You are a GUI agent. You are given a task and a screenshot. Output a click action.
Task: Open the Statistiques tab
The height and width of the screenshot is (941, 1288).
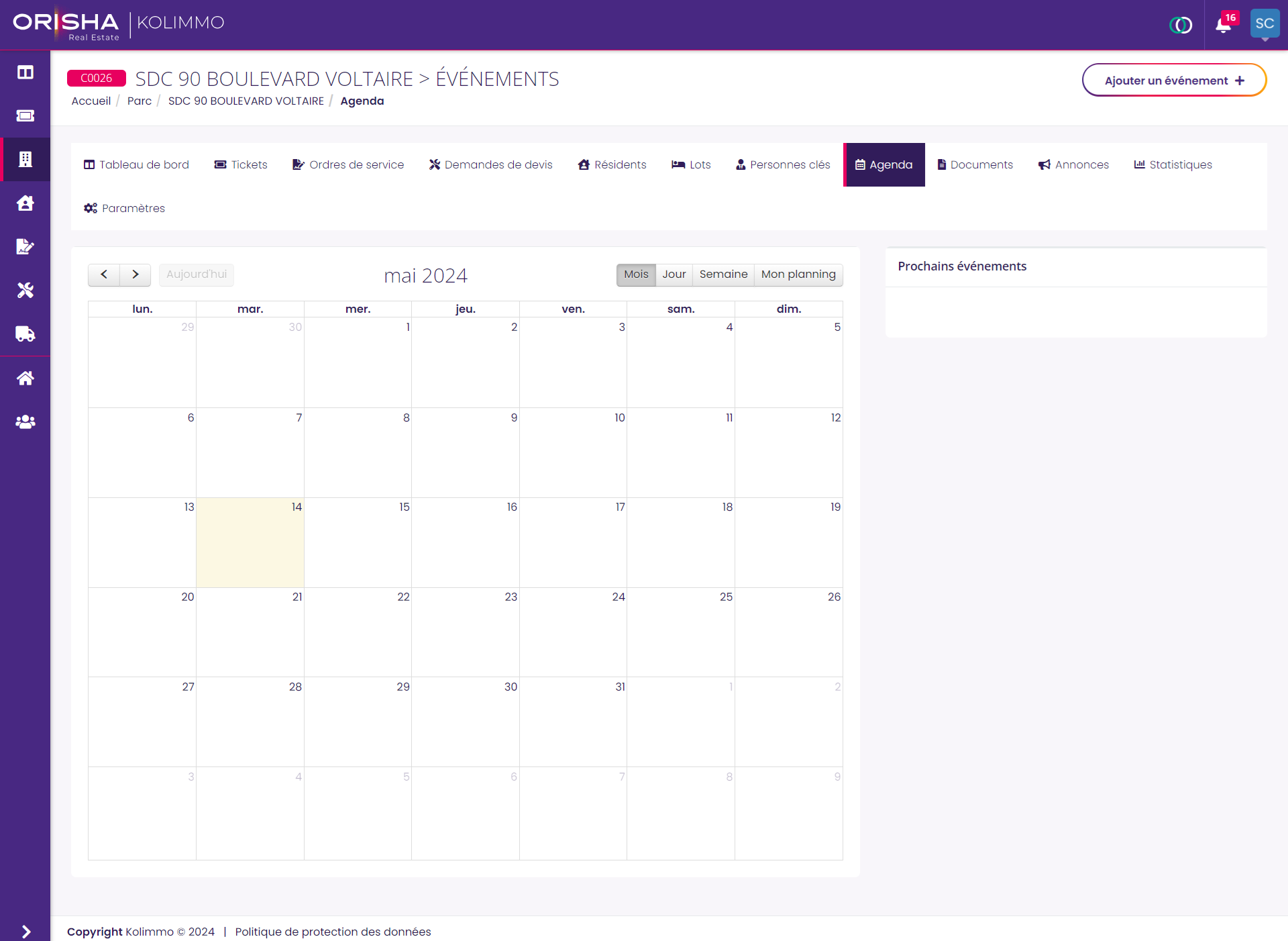pyautogui.click(x=1173, y=164)
